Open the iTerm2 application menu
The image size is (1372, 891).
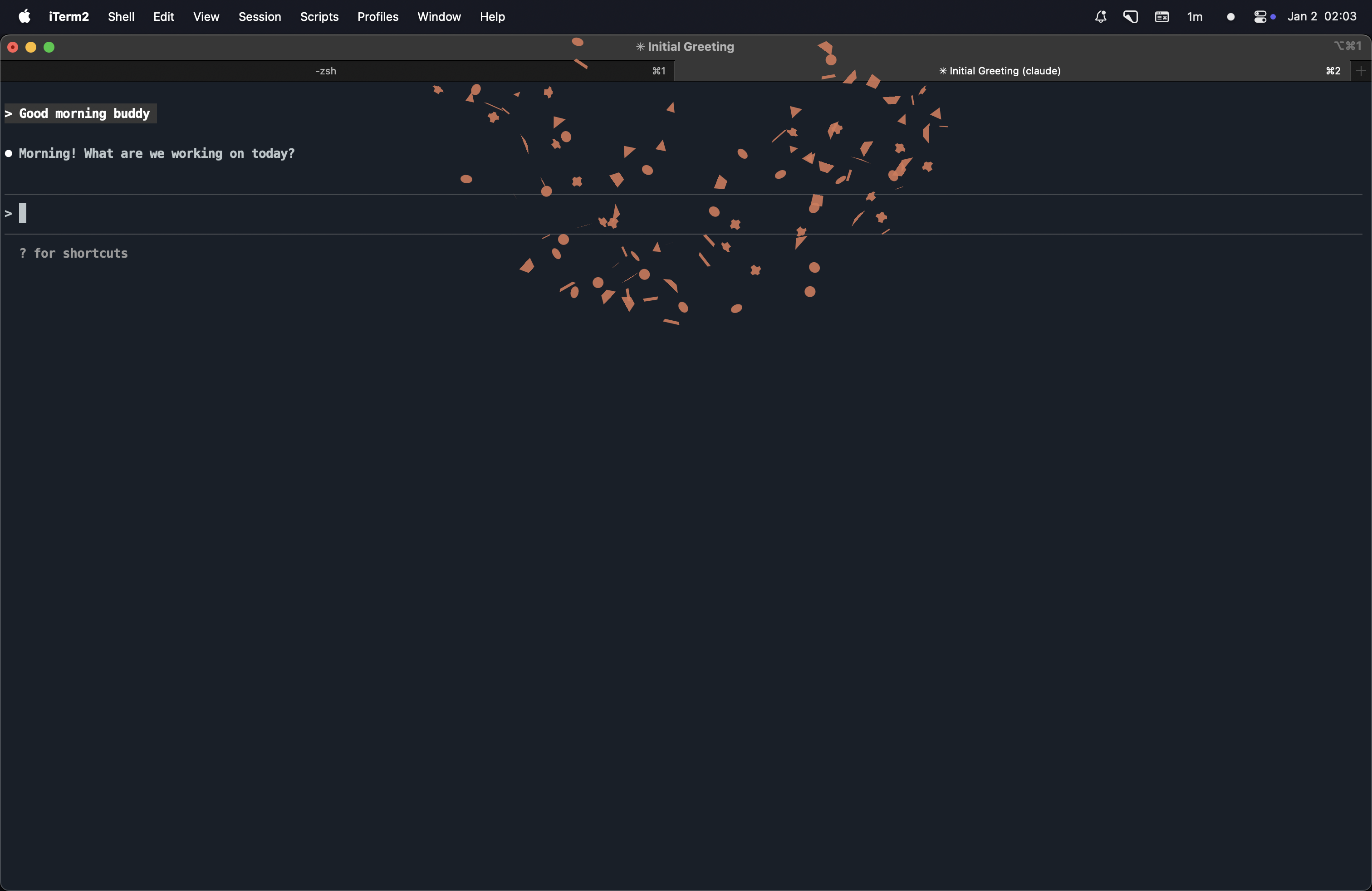pos(69,17)
